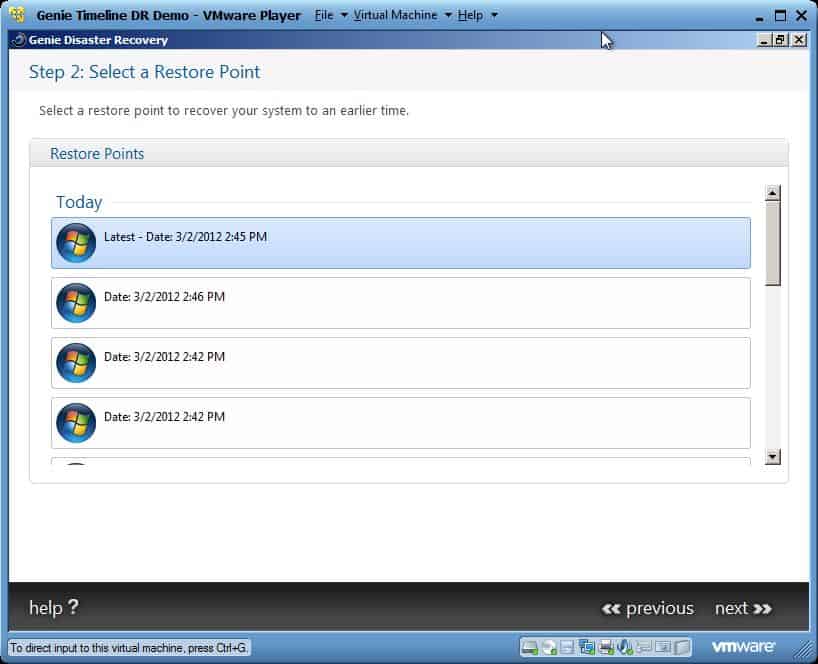Viewport: 818px width, 664px height.
Task: Click the 'Today' group heading
Action: pos(79,202)
